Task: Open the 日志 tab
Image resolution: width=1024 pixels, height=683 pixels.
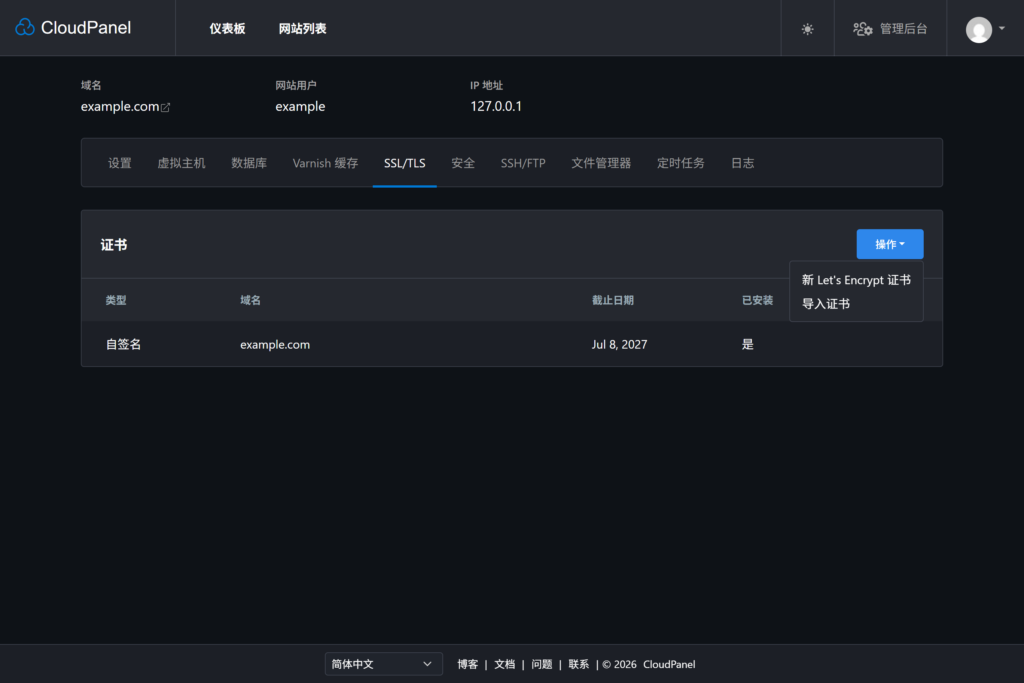Action: point(743,163)
